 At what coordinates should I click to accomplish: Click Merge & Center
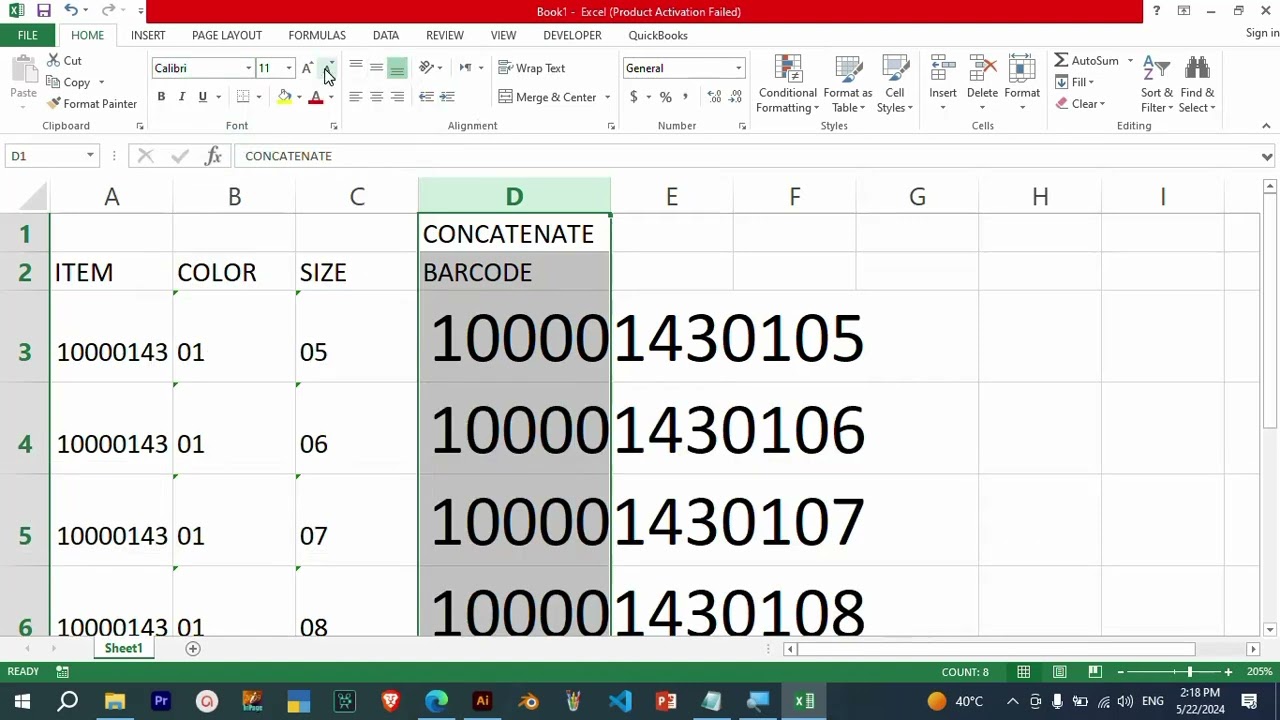pyautogui.click(x=547, y=97)
